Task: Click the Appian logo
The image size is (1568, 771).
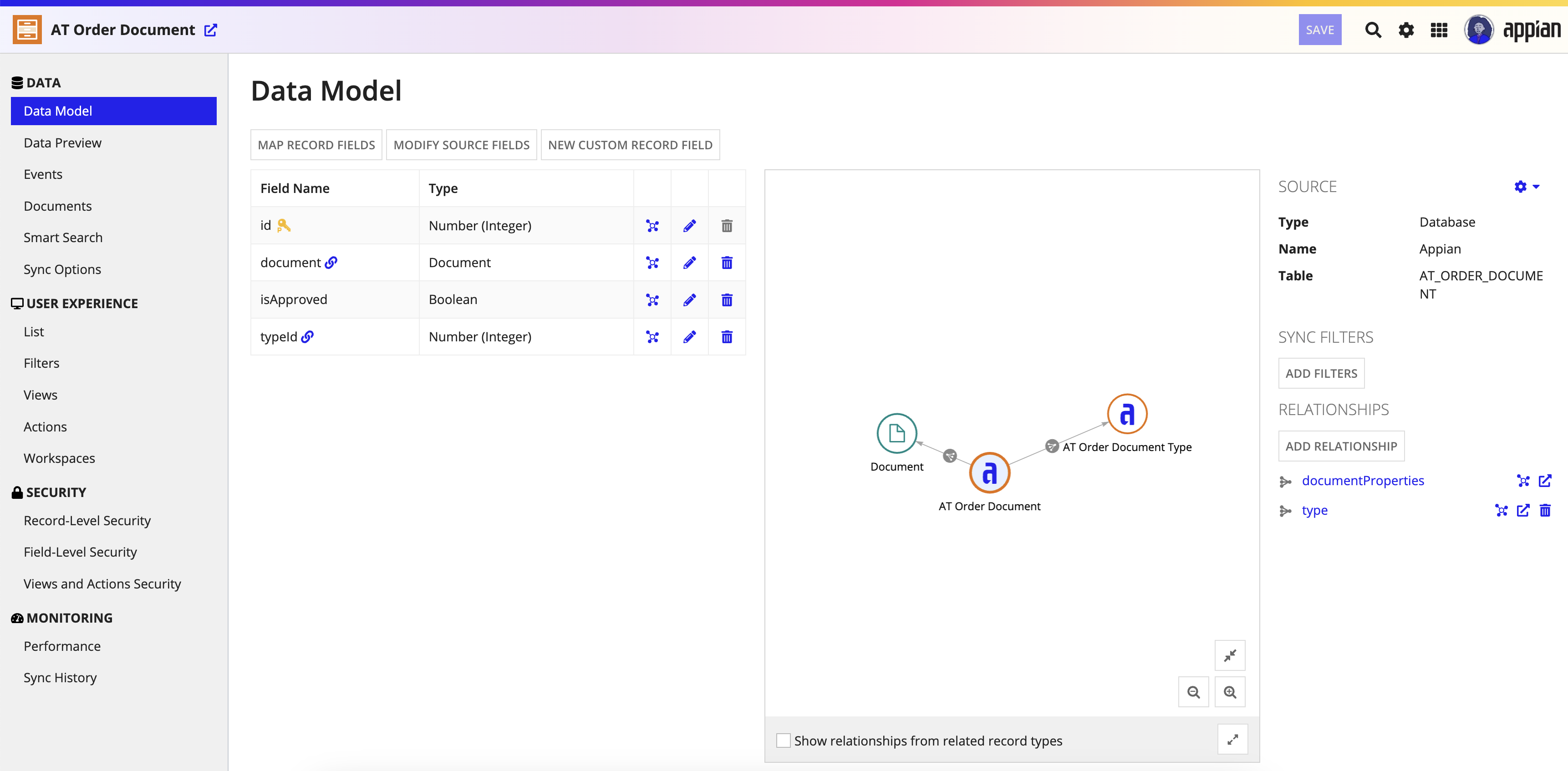Action: pyautogui.click(x=1532, y=30)
